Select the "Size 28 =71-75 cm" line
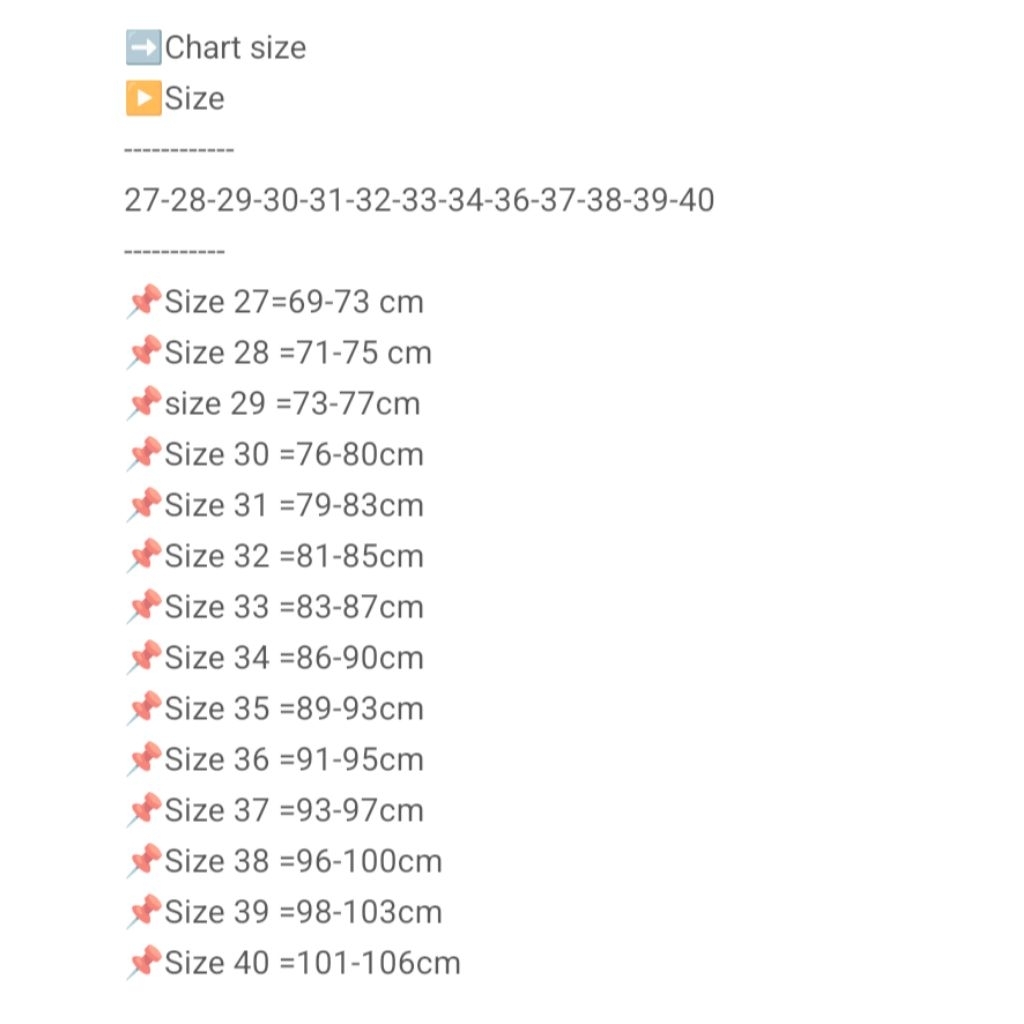The height and width of the screenshot is (1024, 1024). pos(298,352)
